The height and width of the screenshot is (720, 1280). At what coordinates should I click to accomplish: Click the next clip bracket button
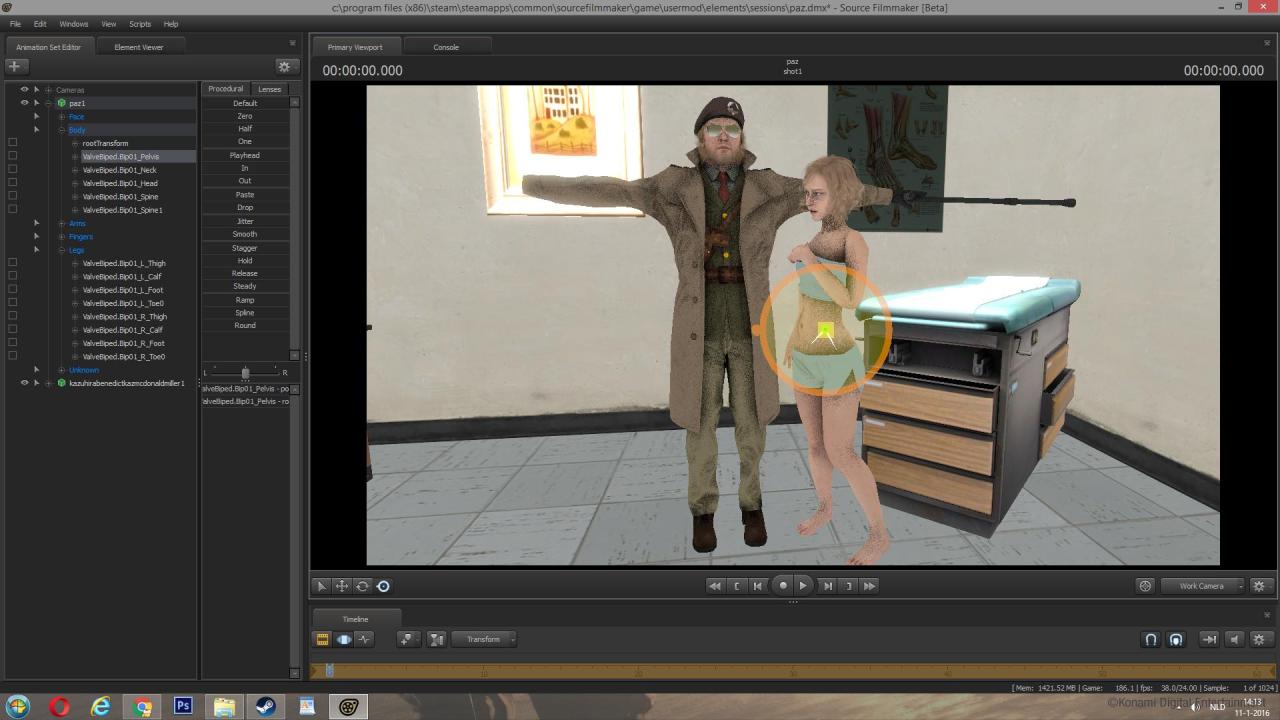[848, 586]
